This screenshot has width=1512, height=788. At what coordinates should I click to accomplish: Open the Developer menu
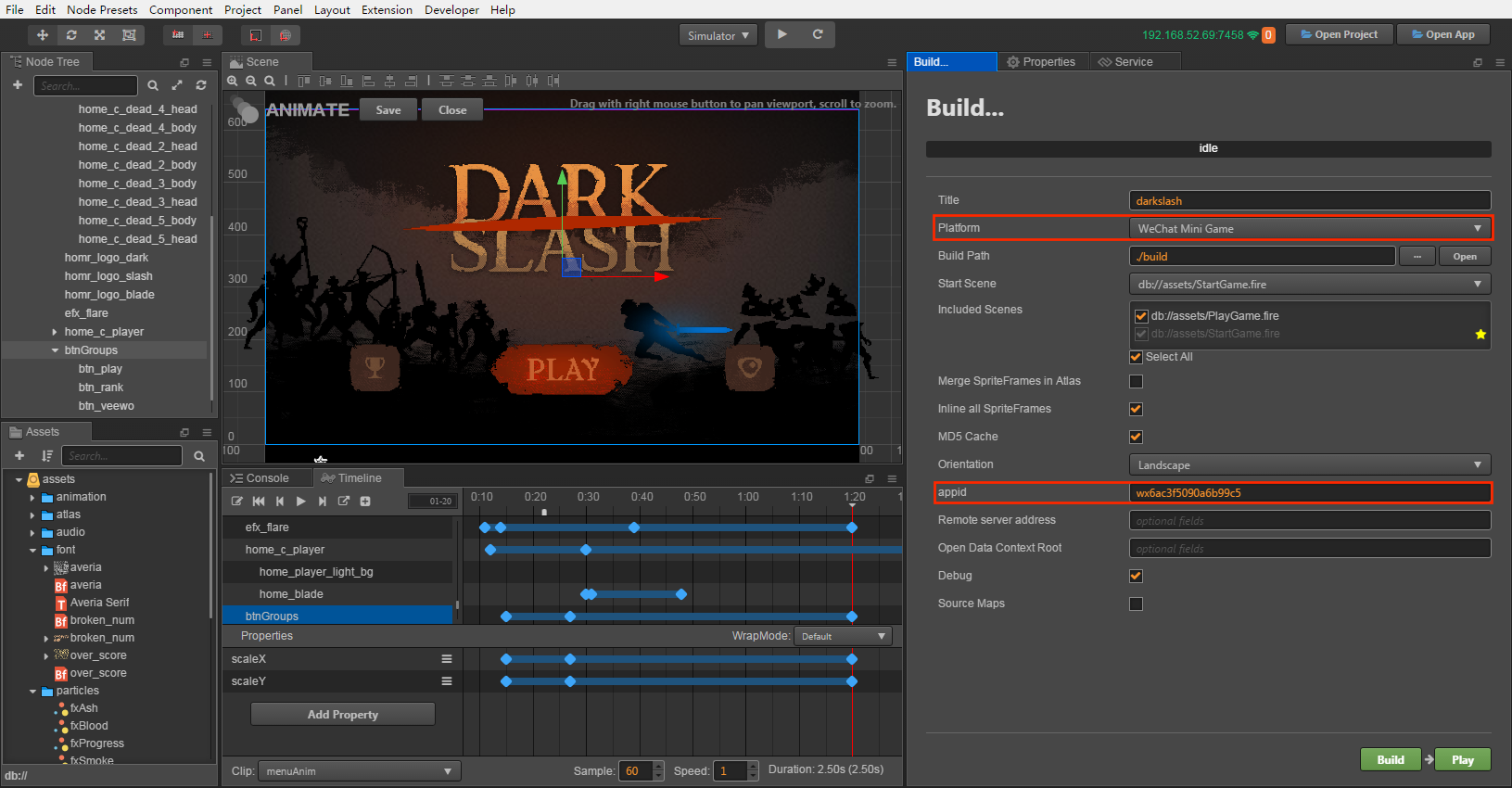(x=451, y=9)
